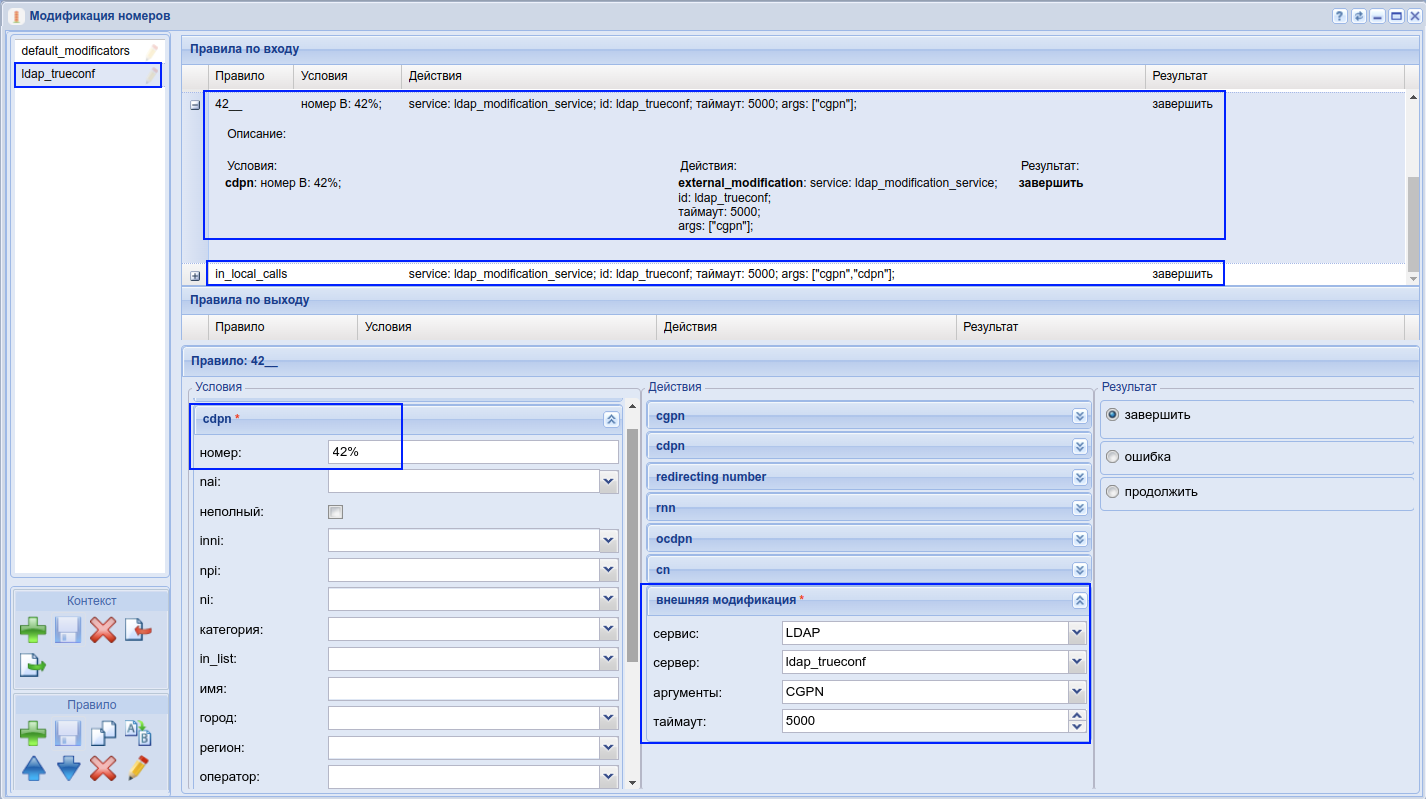Select the 'ошибка' result radio button
1426x799 pixels.
[1112, 457]
